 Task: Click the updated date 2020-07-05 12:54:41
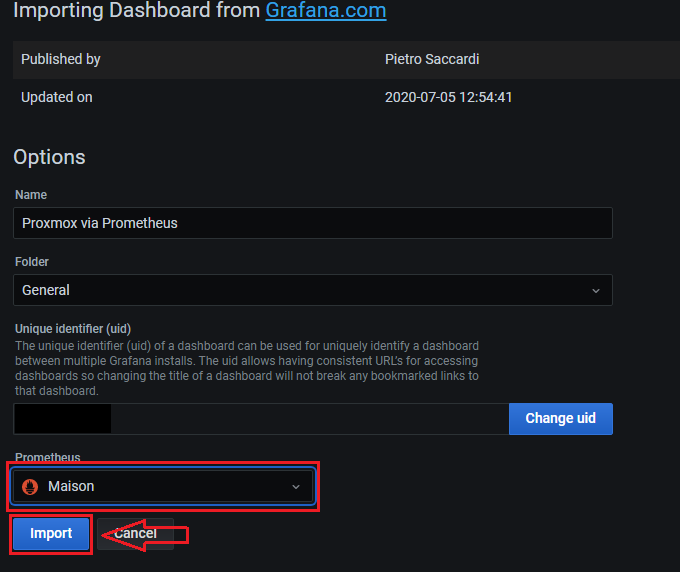point(448,98)
